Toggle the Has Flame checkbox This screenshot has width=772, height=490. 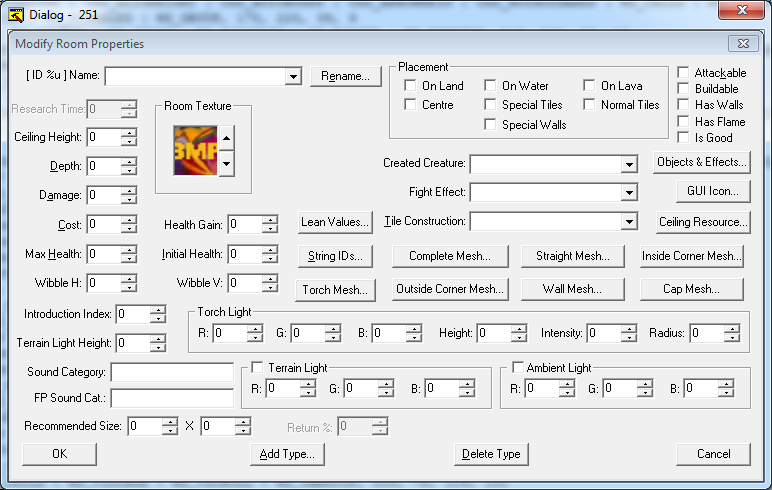tap(683, 121)
